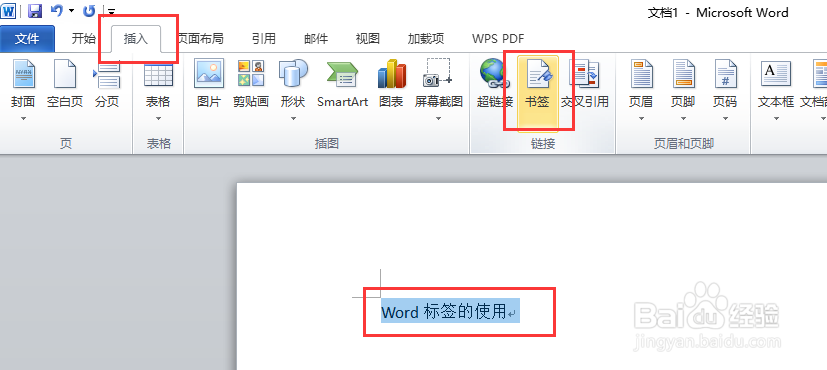The width and height of the screenshot is (827, 370).
Task: Open 剪贴画 clip art
Action: [x=251, y=83]
